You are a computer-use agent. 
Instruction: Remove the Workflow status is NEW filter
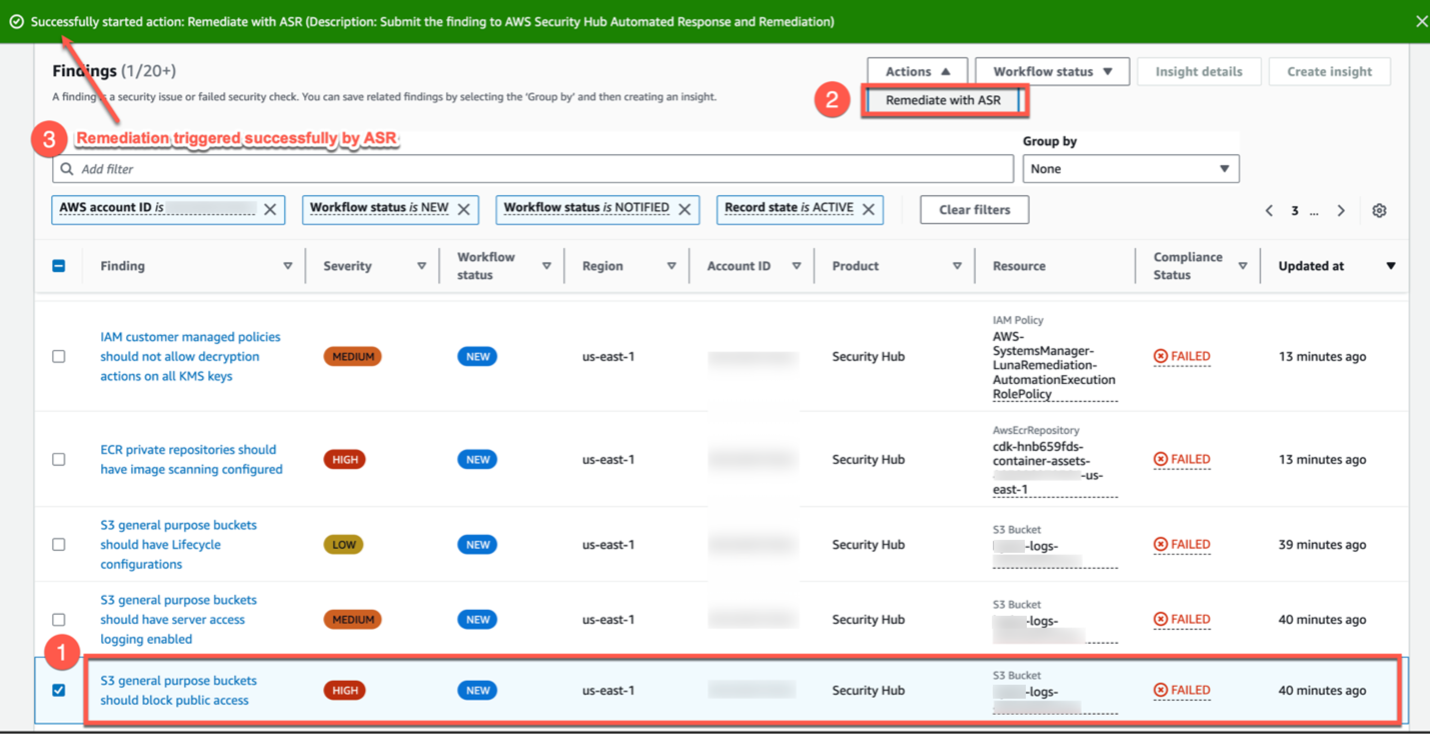pyautogui.click(x=464, y=209)
